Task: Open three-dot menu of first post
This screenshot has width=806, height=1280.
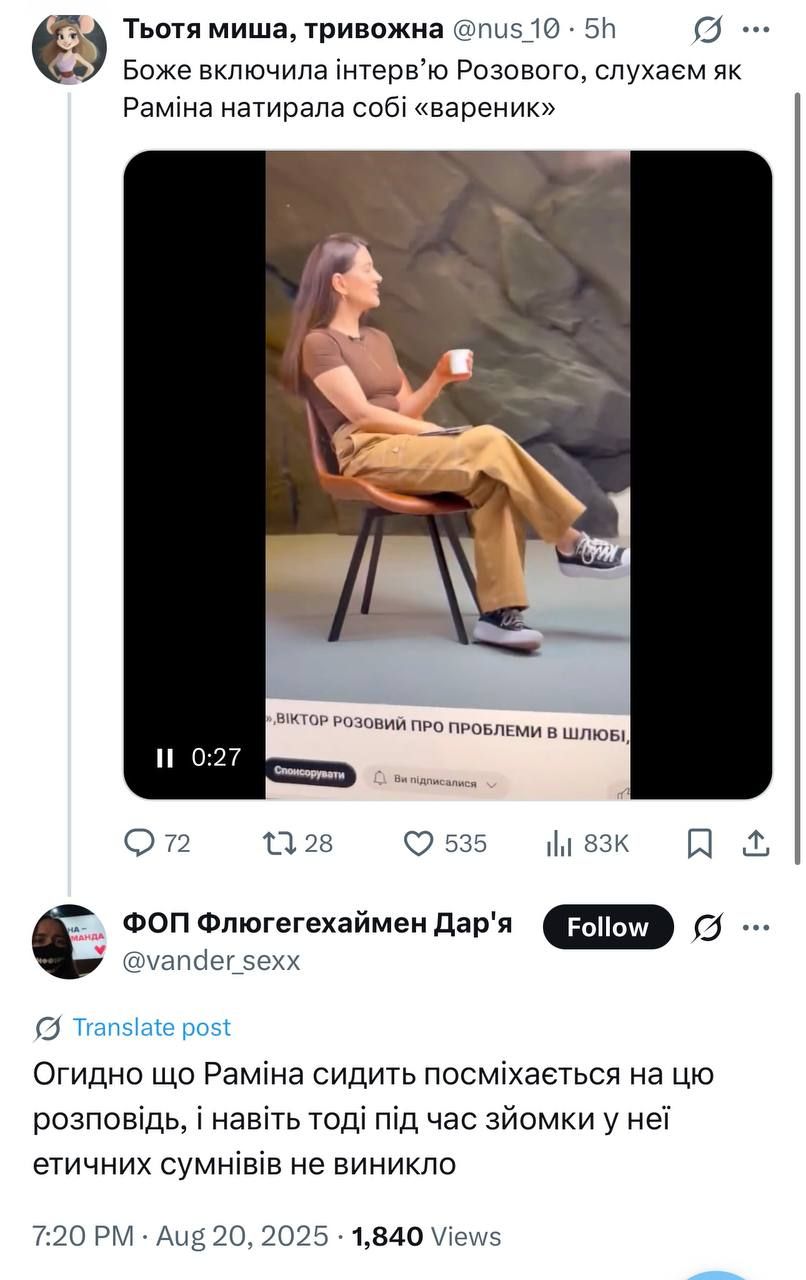Action: click(757, 31)
